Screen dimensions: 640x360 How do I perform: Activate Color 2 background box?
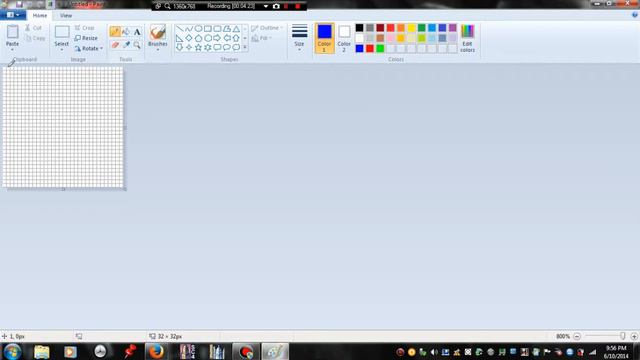coord(344,38)
